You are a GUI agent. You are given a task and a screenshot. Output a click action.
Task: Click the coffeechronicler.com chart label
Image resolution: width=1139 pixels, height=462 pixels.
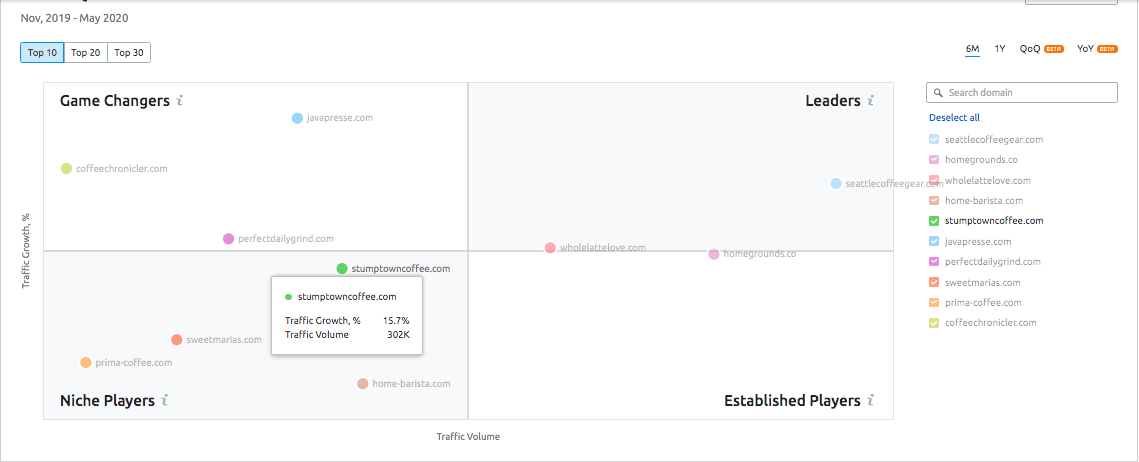(122, 169)
